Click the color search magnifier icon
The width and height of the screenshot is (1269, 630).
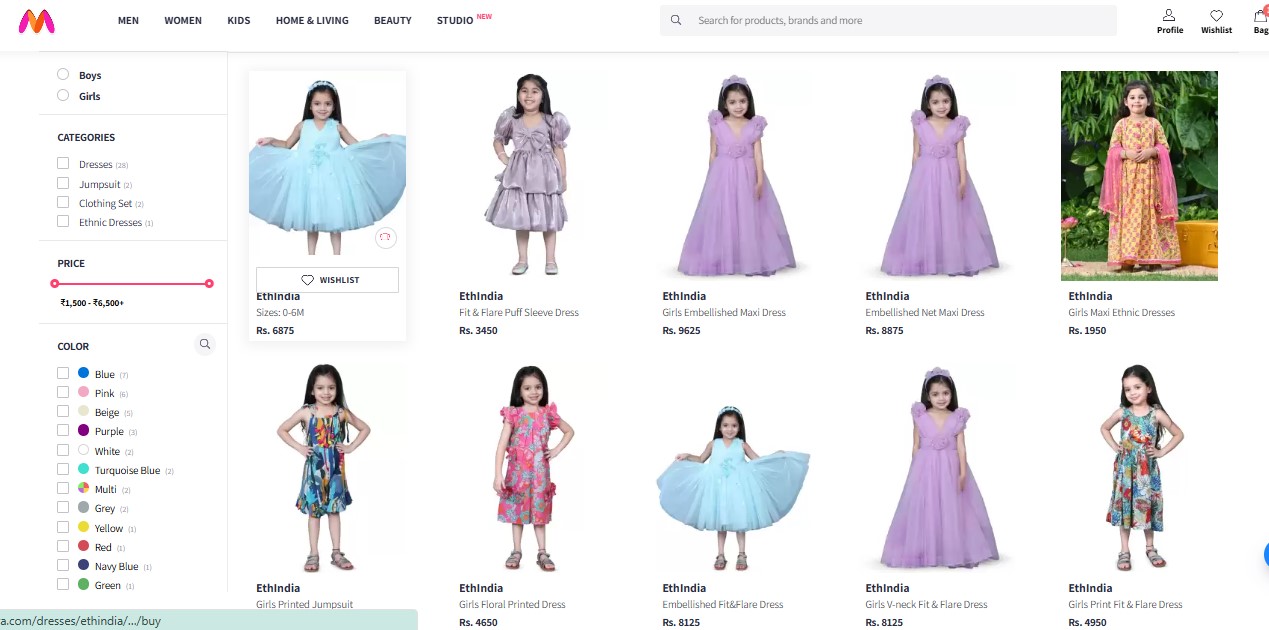[205, 345]
